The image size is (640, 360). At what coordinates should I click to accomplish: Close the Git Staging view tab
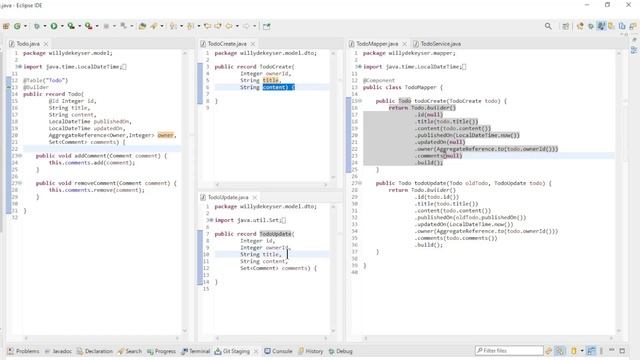tap(256, 351)
